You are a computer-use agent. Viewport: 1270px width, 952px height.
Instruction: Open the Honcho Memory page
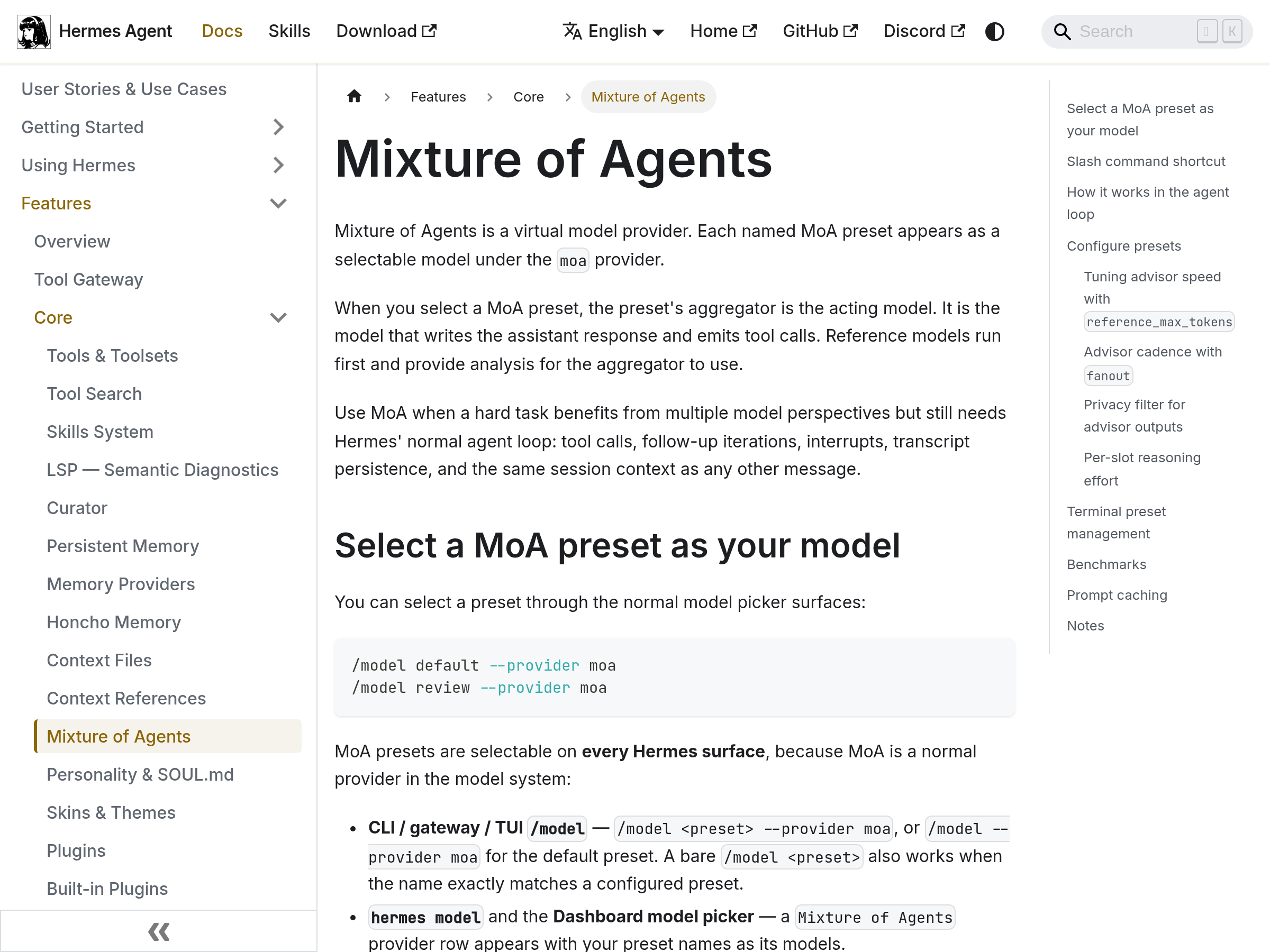pos(114,622)
